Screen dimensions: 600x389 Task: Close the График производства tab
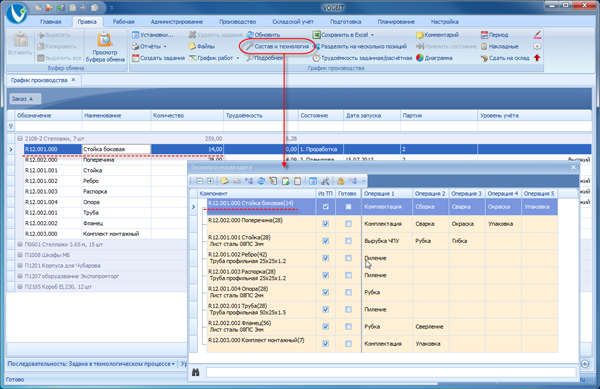73,80
